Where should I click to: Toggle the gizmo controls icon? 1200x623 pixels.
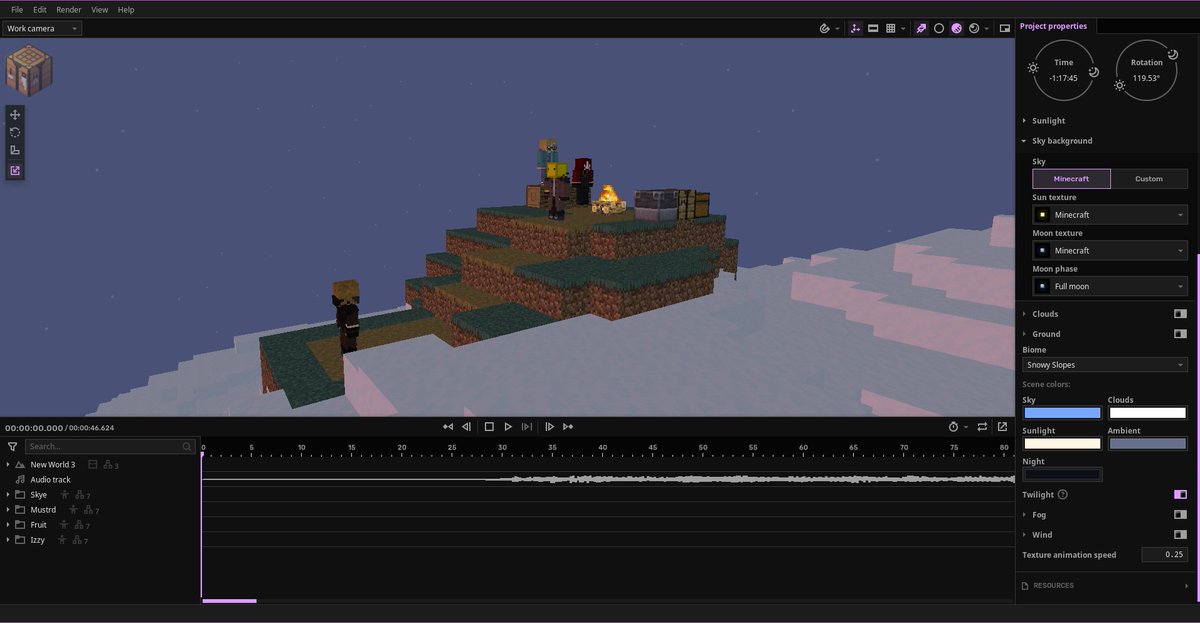(855, 29)
